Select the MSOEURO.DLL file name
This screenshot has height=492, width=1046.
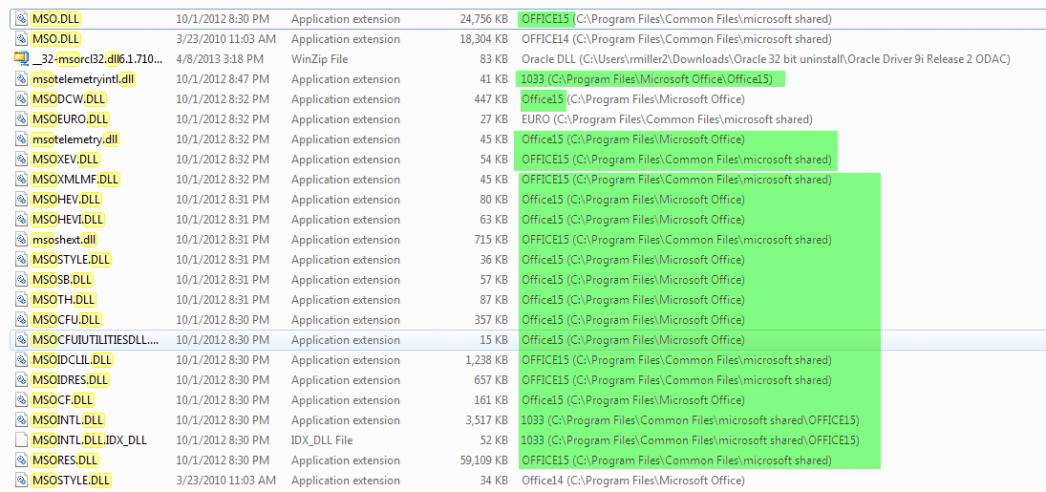pos(70,119)
